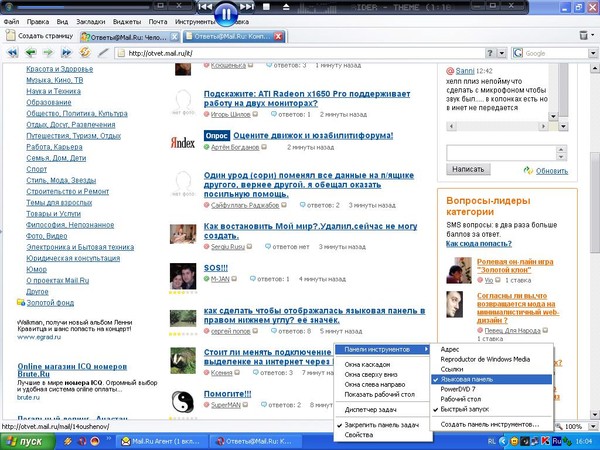
Task: Open the SOS!!! question link
Action: coord(216,268)
